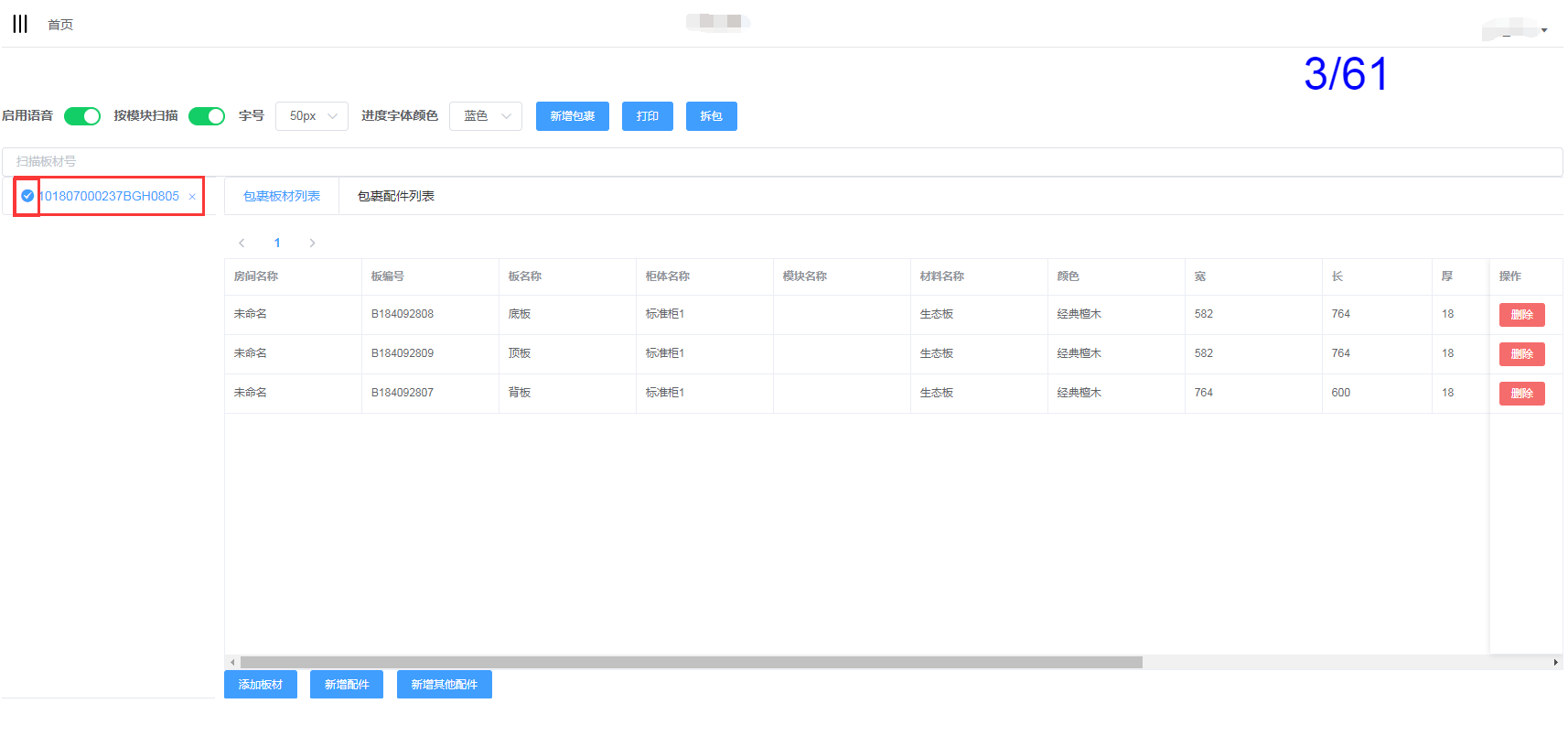
Task: Click the hamburger menu icon
Action: coord(20,24)
